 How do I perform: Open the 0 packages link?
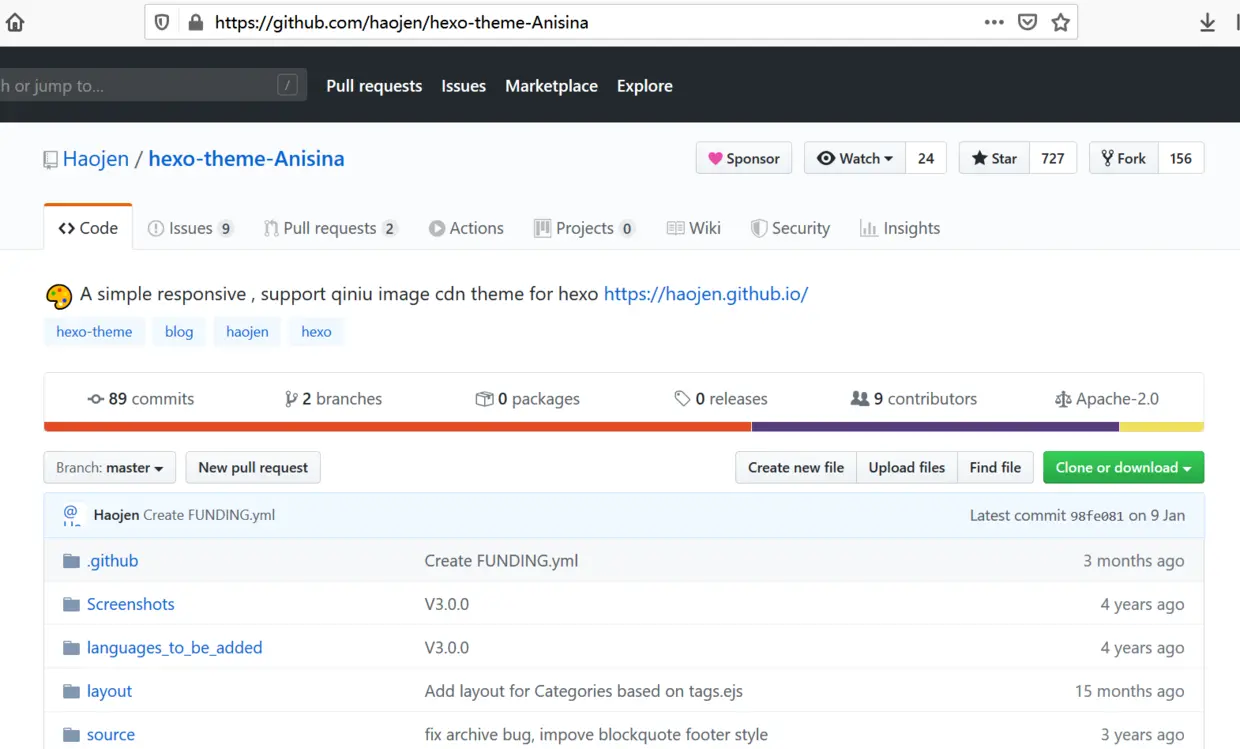click(528, 399)
